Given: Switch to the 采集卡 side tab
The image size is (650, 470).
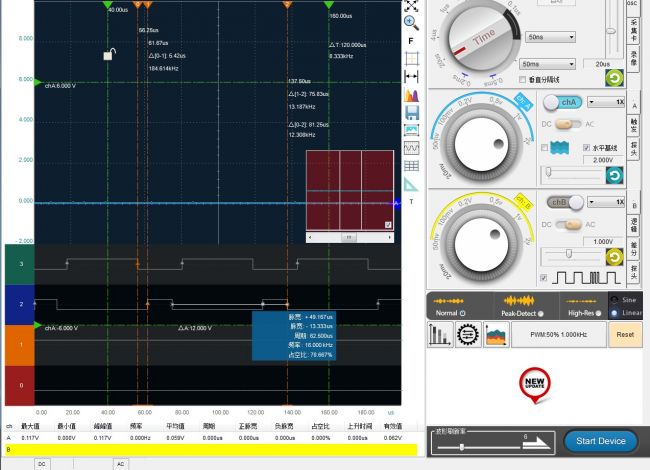Looking at the screenshot, I should 633,31.
